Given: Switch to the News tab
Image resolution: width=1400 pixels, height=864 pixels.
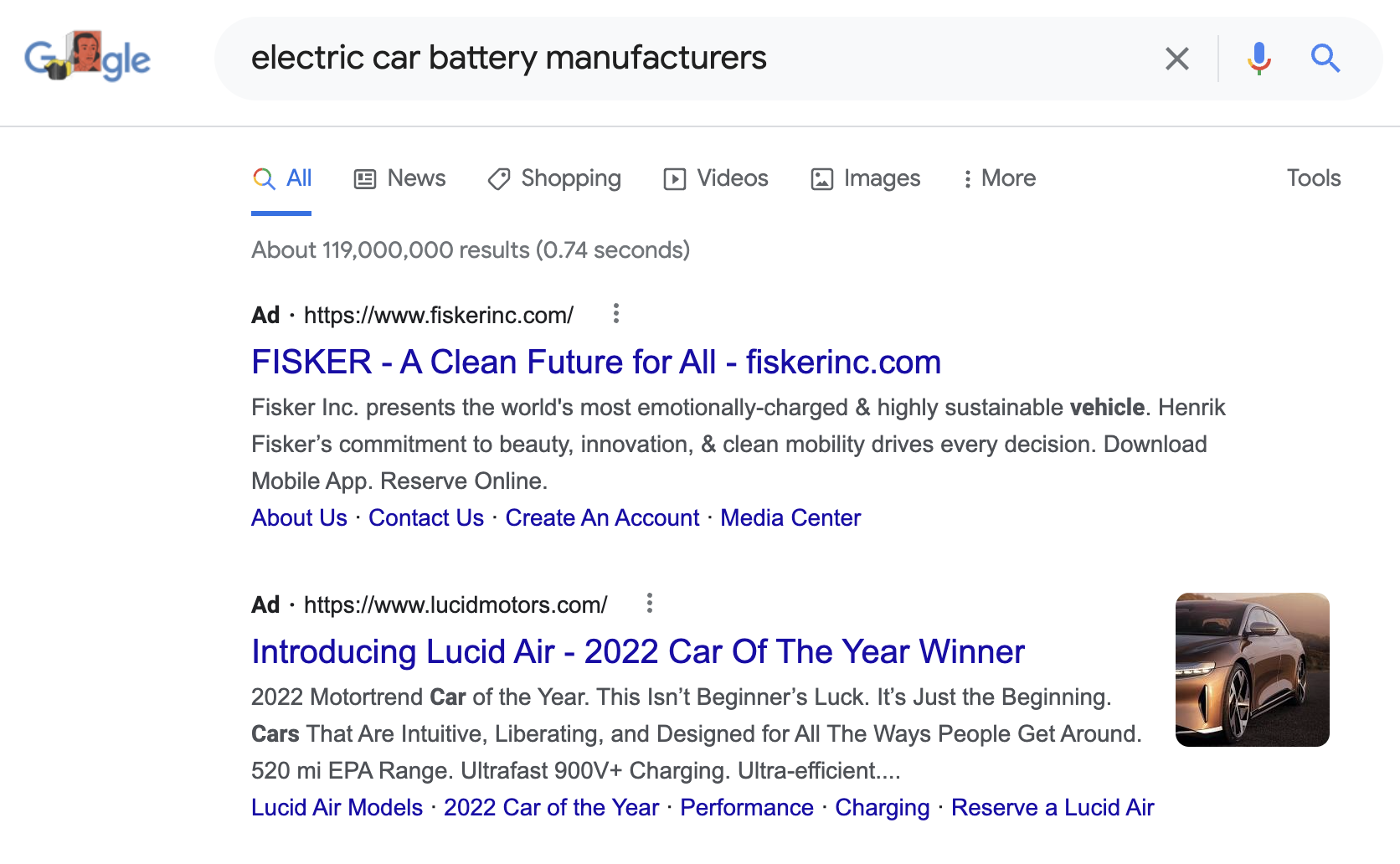Looking at the screenshot, I should [400, 178].
